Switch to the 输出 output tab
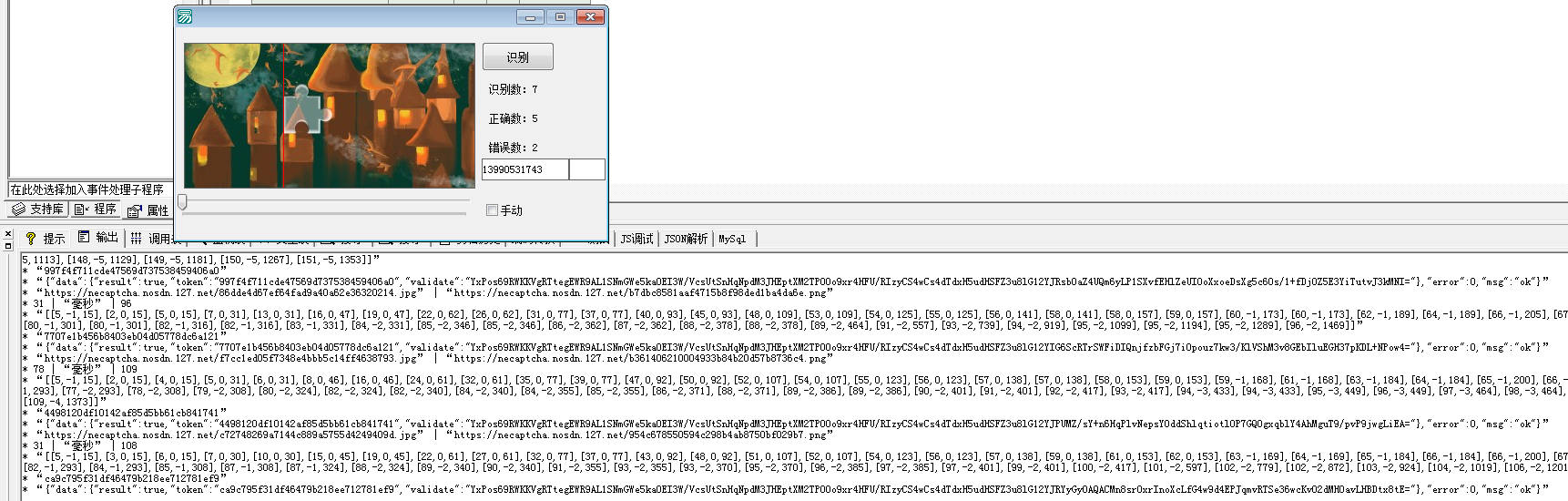Image resolution: width=1568 pixels, height=501 pixels. tap(98, 238)
